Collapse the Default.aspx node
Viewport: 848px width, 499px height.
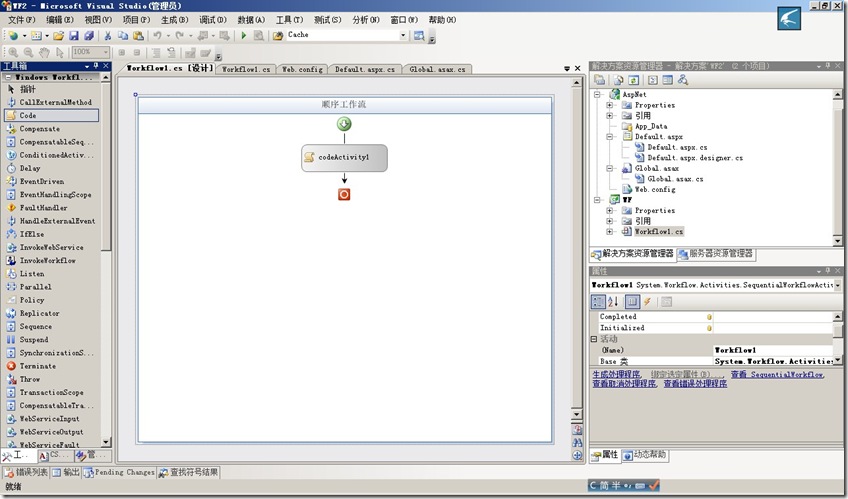pos(610,137)
